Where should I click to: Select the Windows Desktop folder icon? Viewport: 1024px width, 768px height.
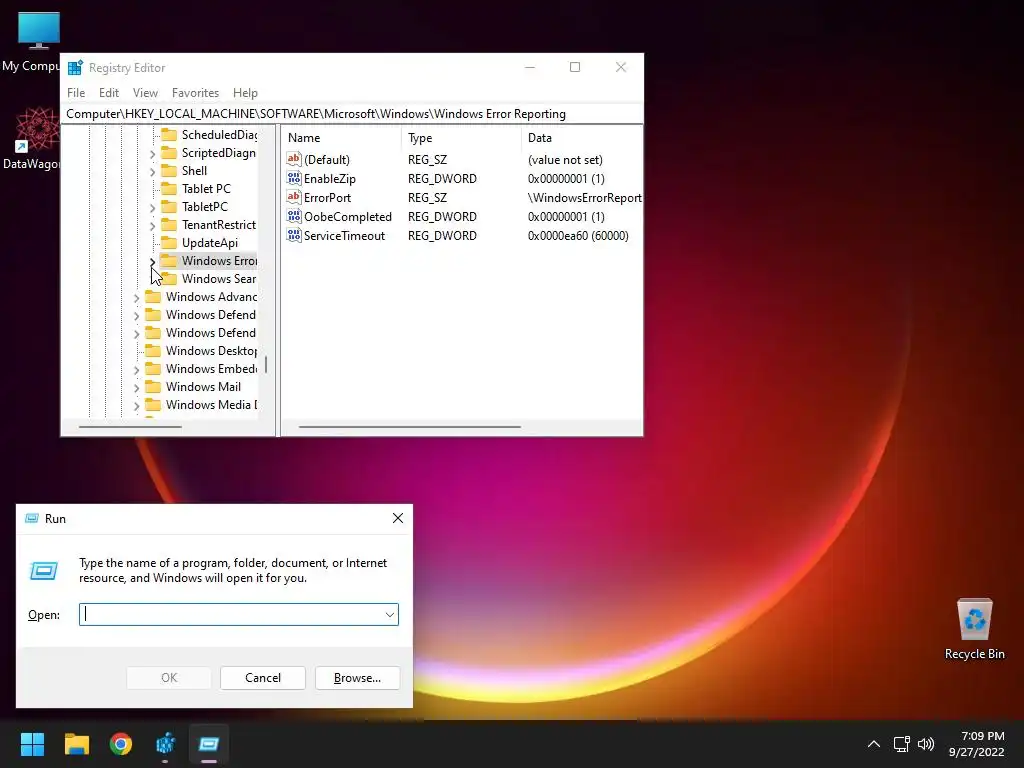pos(153,351)
